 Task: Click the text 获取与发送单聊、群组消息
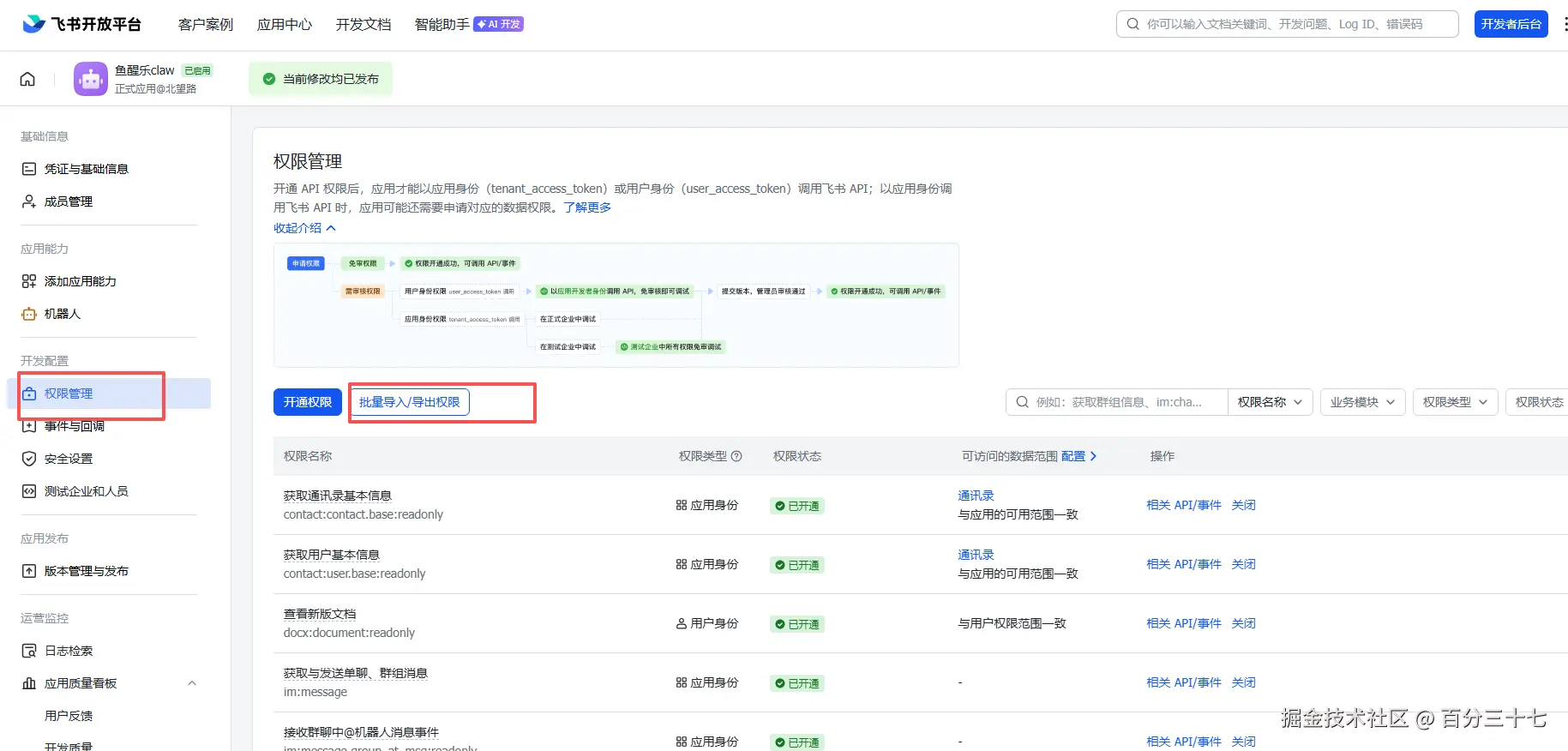pyautogui.click(x=356, y=673)
